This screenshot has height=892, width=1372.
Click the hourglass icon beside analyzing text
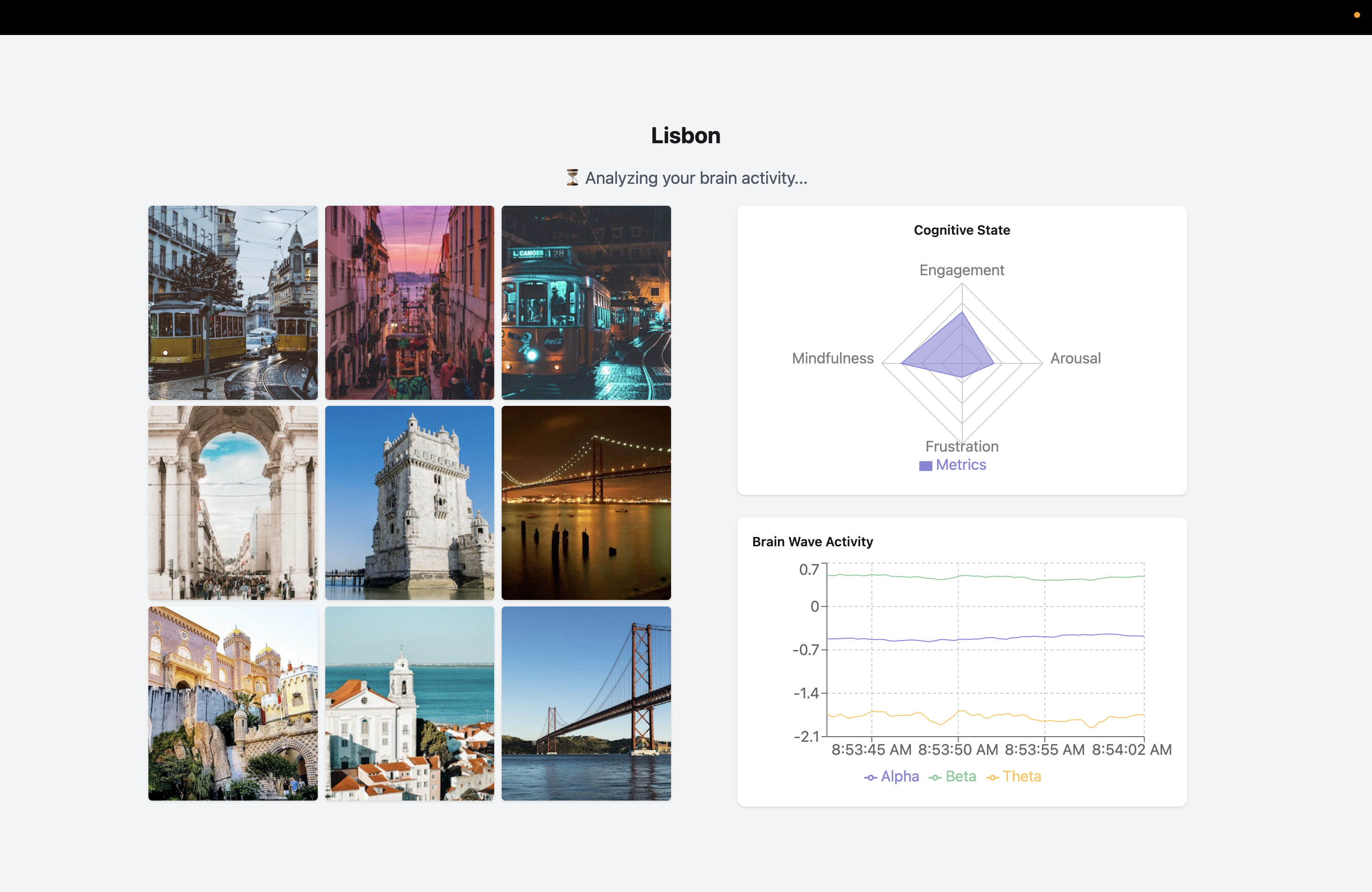[572, 177]
